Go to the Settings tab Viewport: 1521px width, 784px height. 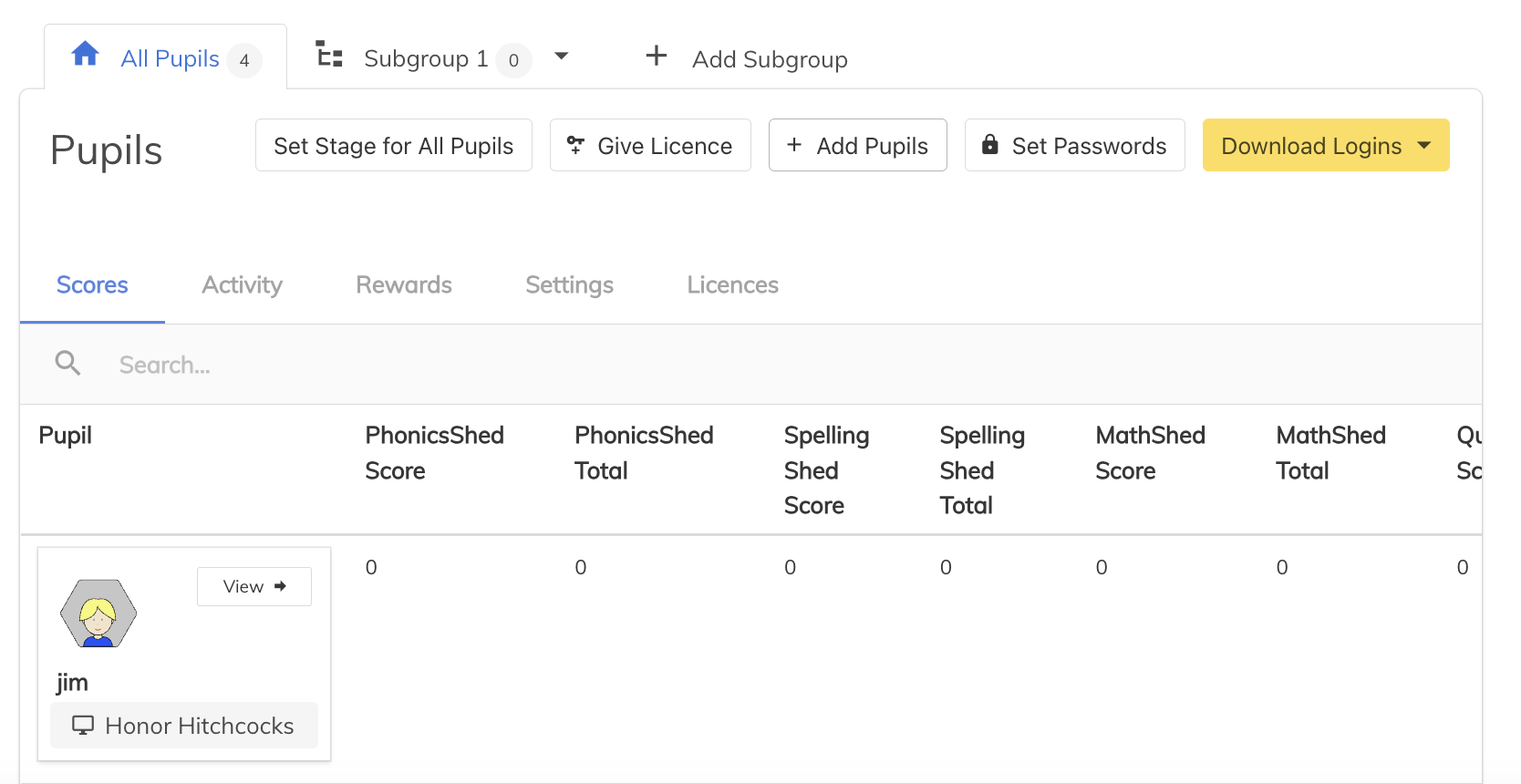pos(569,285)
